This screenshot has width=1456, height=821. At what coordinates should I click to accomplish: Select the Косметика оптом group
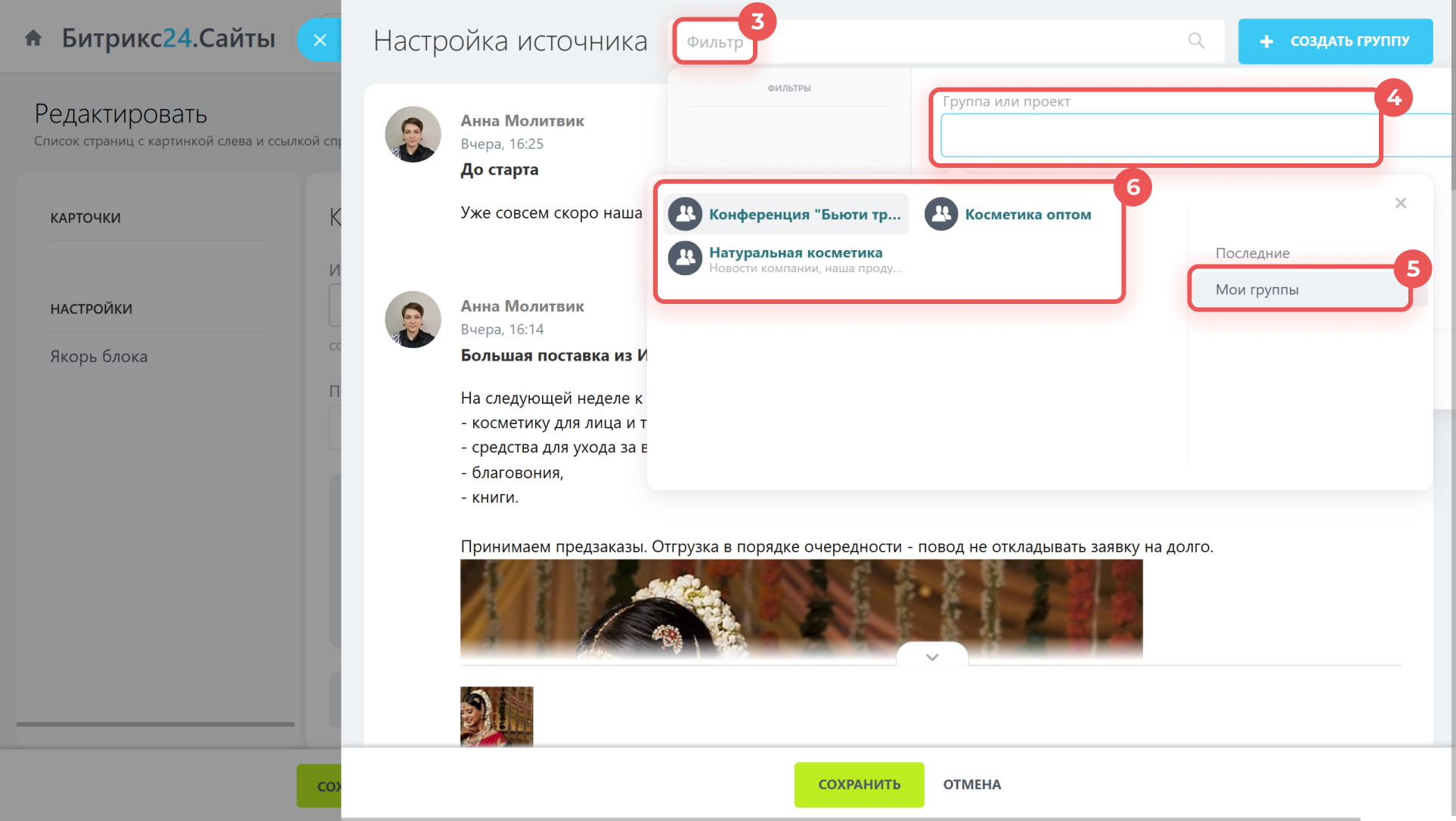(x=1028, y=215)
